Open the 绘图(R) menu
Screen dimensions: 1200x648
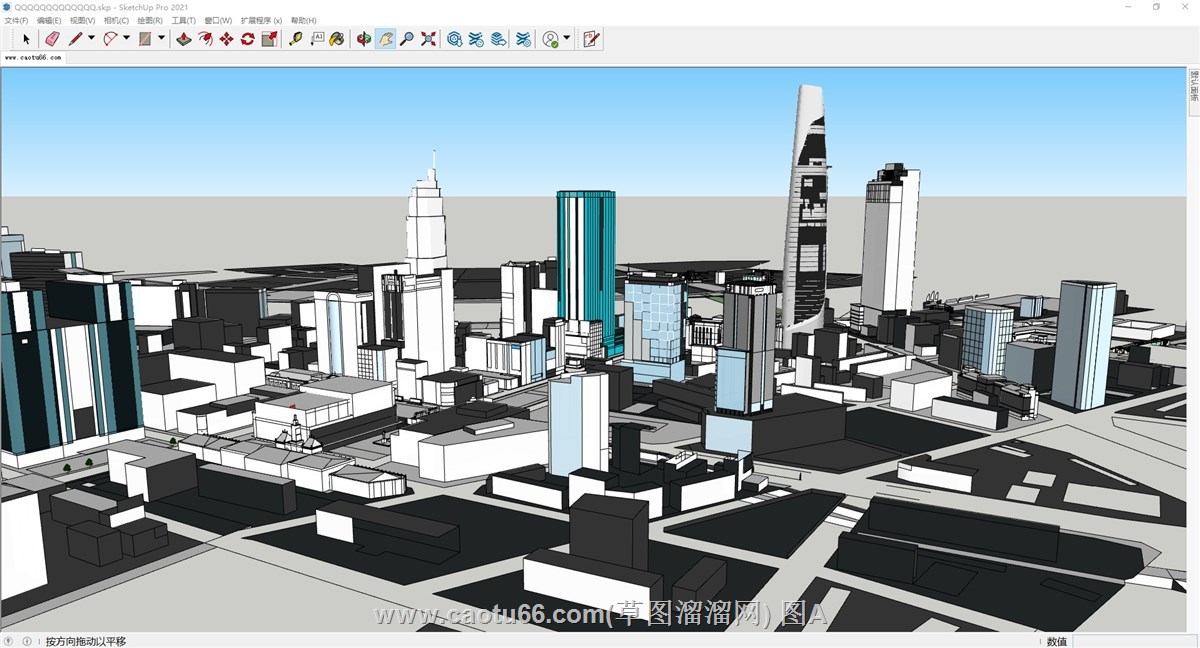(150, 20)
